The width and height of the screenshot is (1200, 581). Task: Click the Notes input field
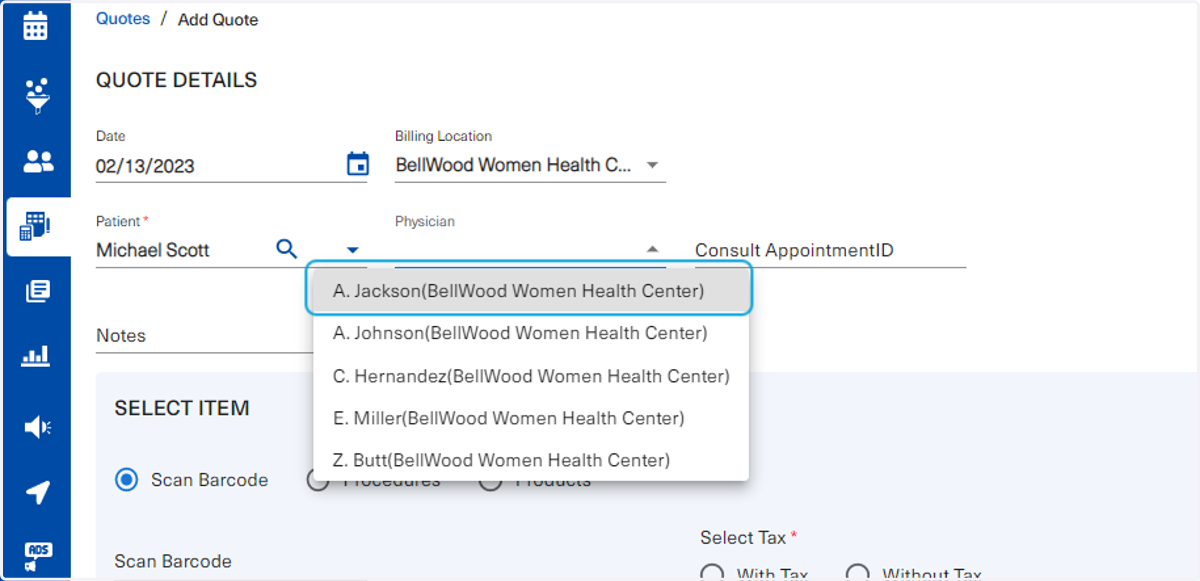click(x=204, y=336)
